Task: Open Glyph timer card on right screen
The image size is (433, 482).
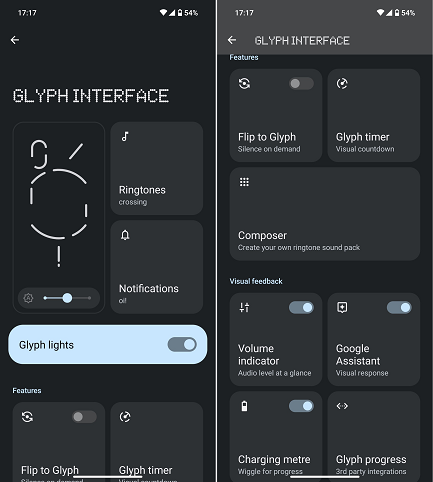Action: click(x=374, y=115)
